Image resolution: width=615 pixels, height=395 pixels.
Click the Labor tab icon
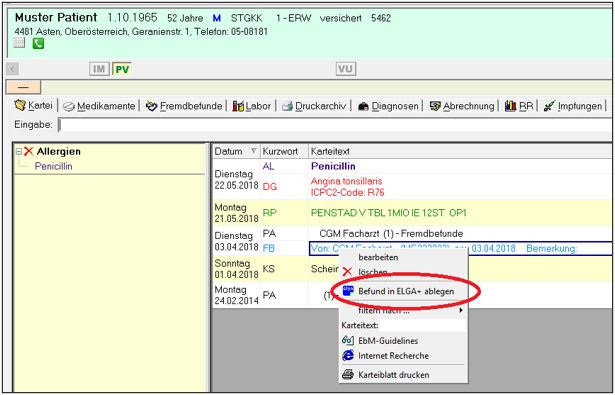point(238,106)
